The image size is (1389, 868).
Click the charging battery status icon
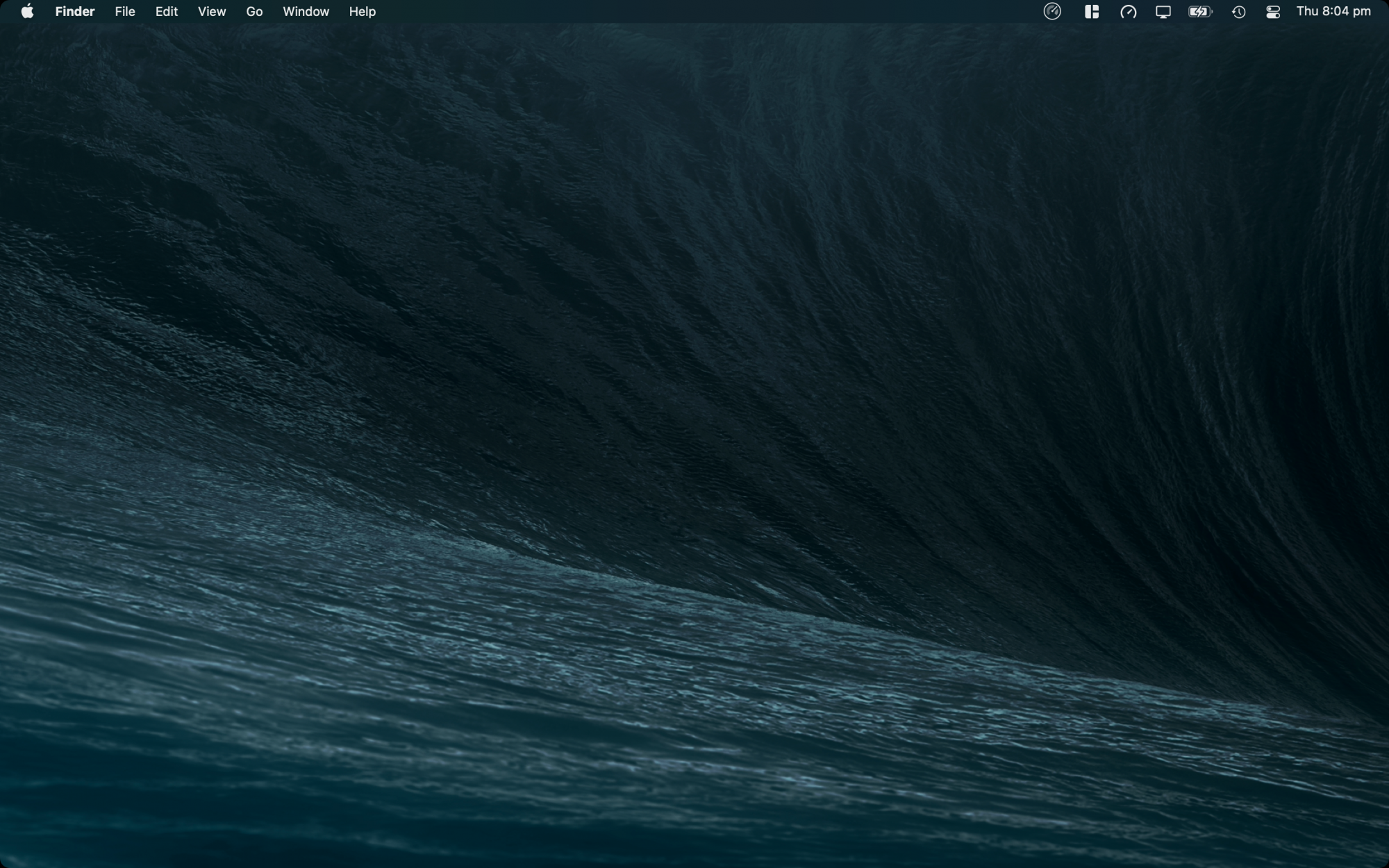tap(1199, 12)
